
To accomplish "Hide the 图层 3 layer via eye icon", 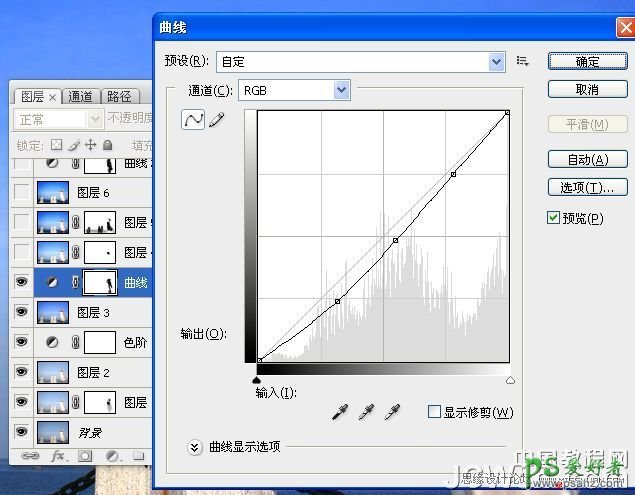I will click(22, 313).
